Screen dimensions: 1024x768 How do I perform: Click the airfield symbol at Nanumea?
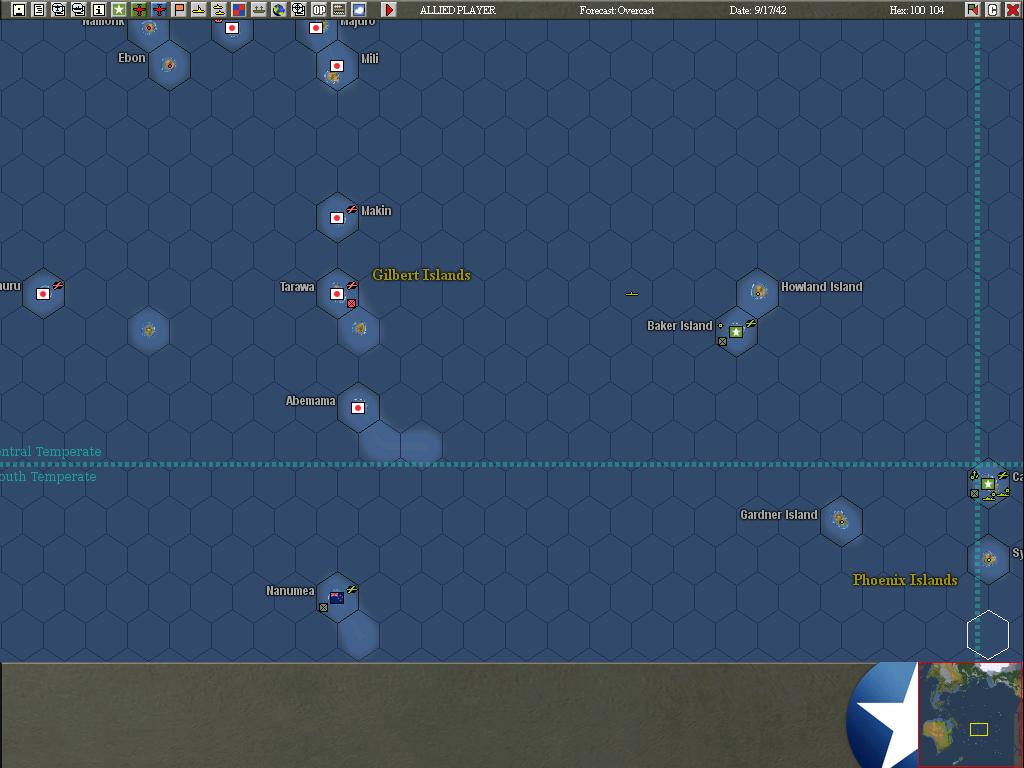click(352, 590)
